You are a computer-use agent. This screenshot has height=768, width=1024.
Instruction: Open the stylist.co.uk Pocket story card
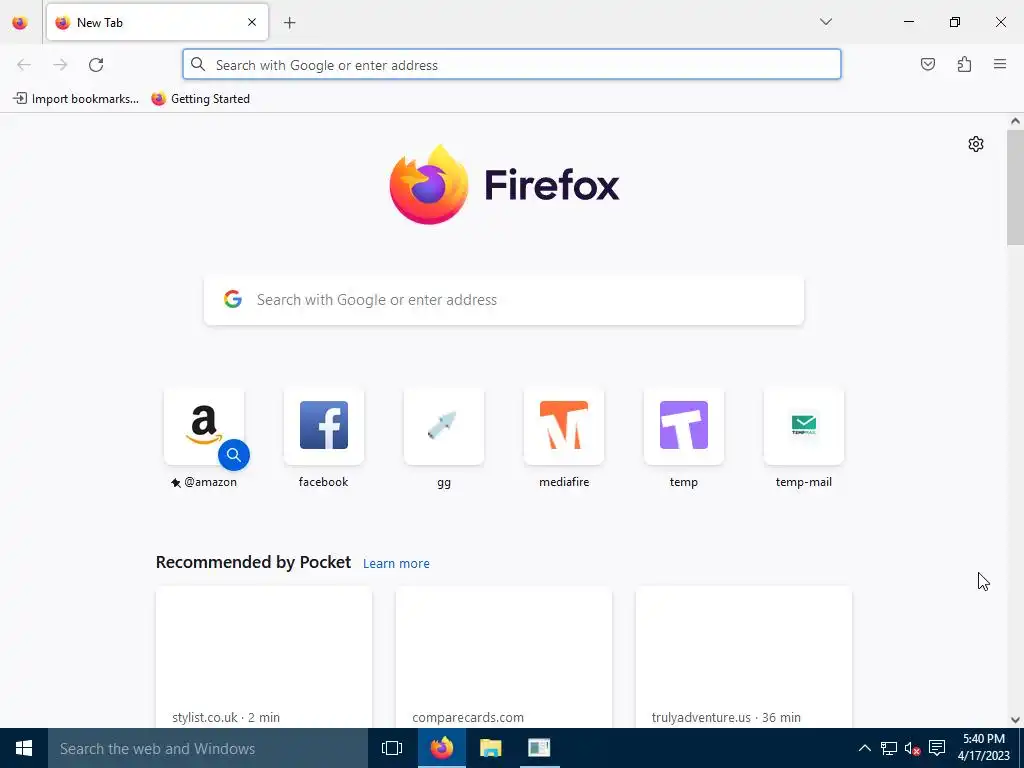point(264,657)
